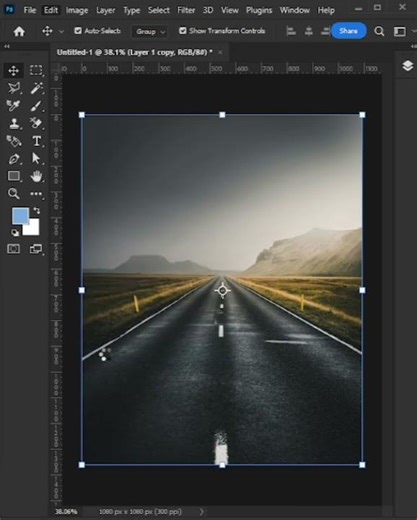The width and height of the screenshot is (417, 520).
Task: Select the Path Selection tool
Action: (x=36, y=158)
